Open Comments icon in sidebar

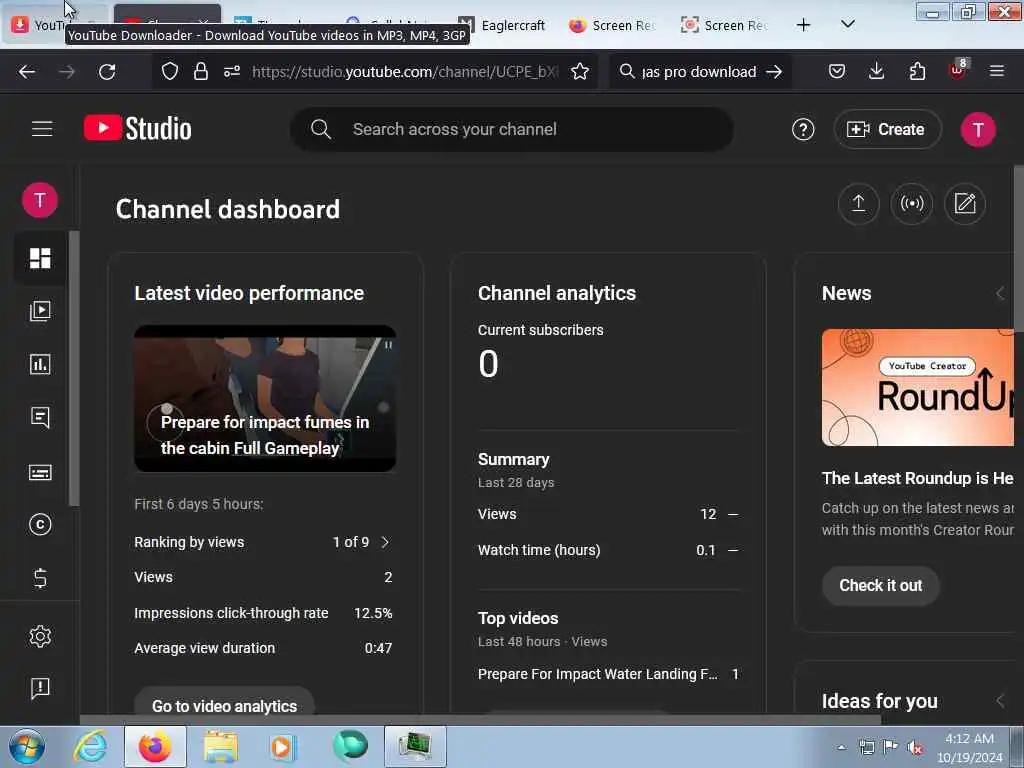point(40,417)
